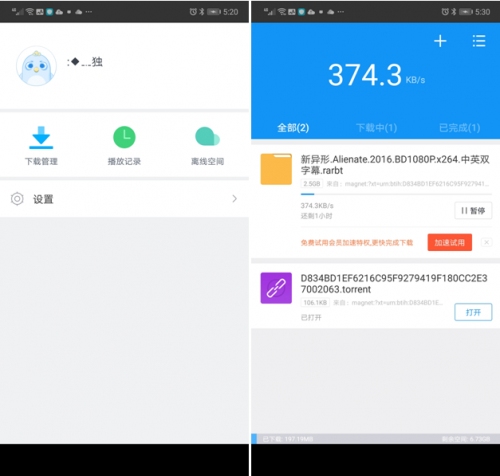The width and height of the screenshot is (500, 476).
Task: Tap the 2.5GB file size label
Action: click(312, 184)
